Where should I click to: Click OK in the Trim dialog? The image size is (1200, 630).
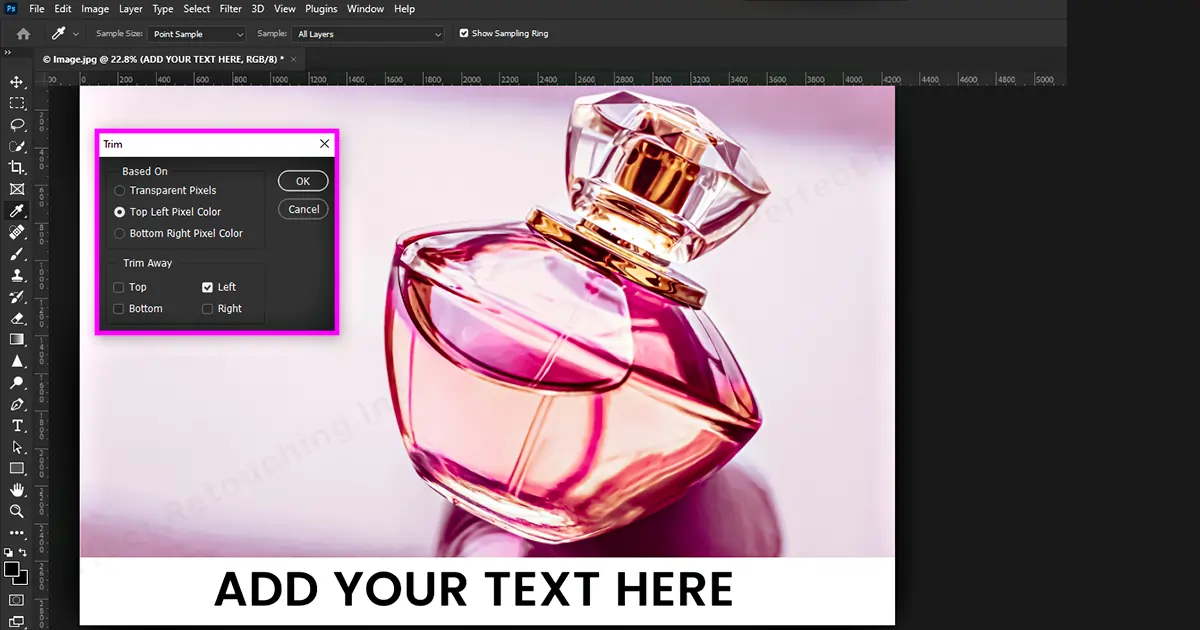tap(303, 181)
